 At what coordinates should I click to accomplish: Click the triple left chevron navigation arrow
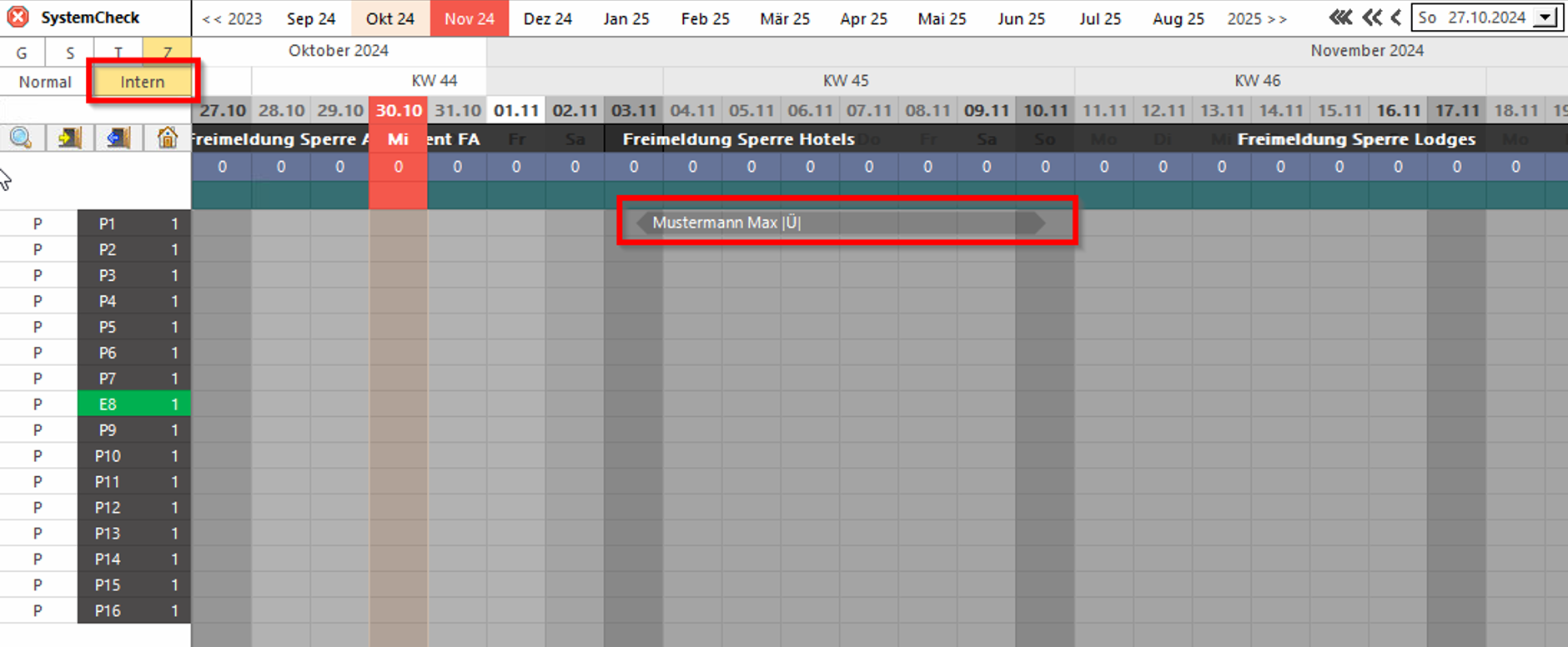pyautogui.click(x=1340, y=18)
